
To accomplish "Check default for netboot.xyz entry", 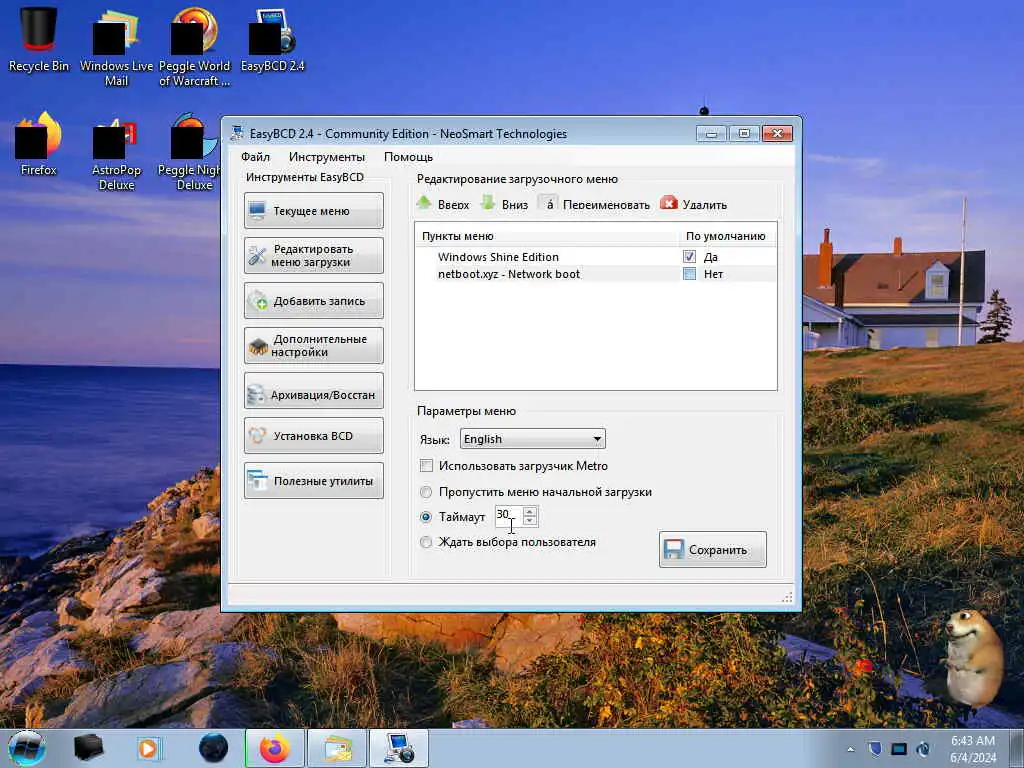I will 689,274.
